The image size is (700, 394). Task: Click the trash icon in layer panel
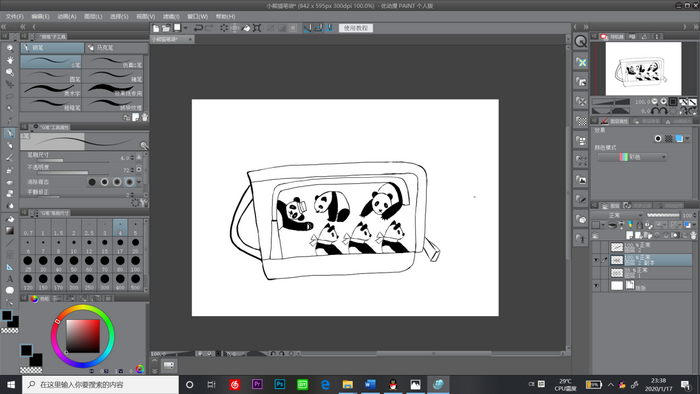point(693,235)
